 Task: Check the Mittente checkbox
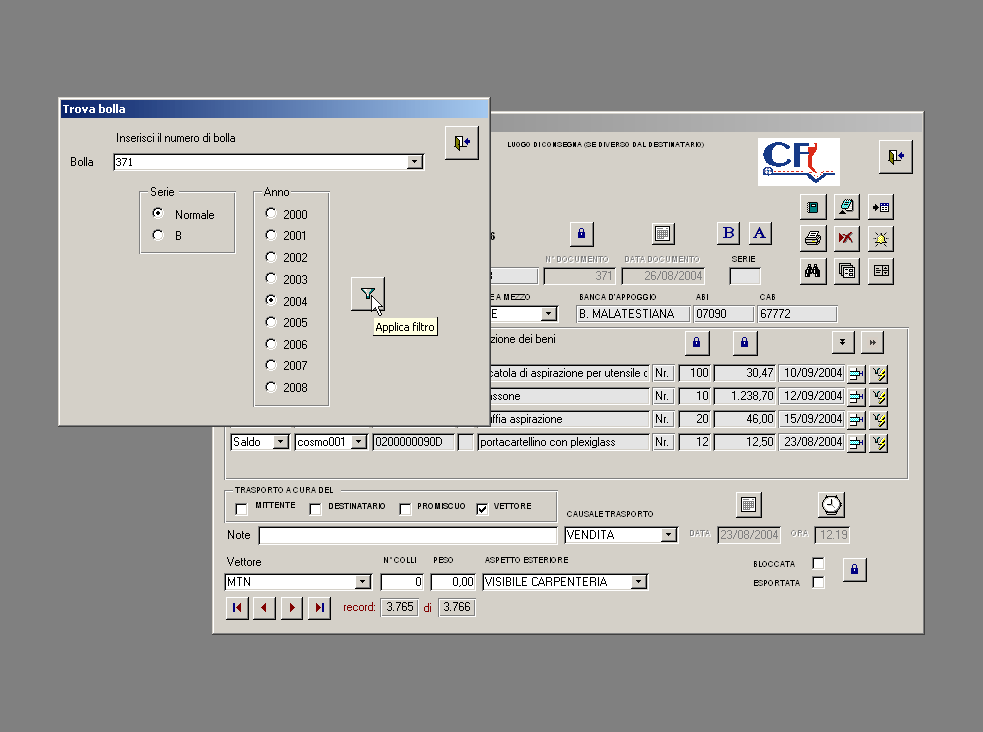tap(241, 509)
